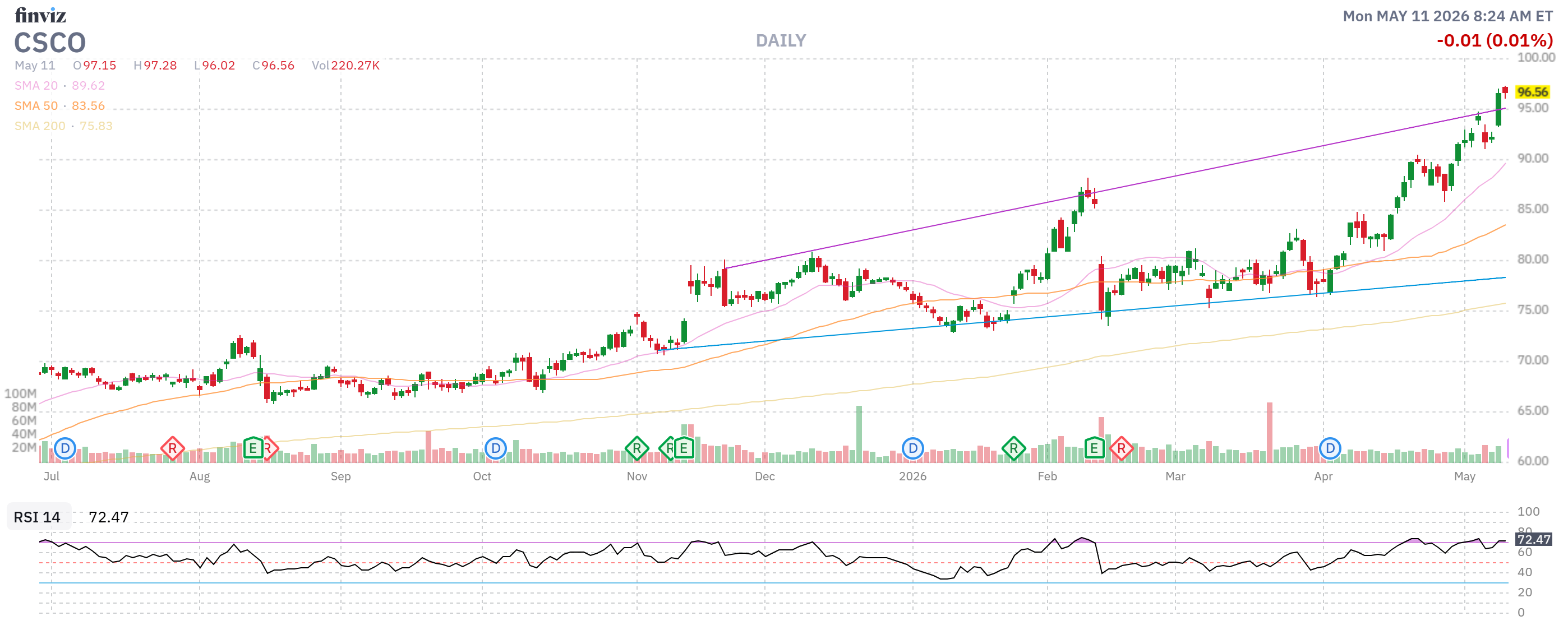
Task: Click the 90.00 price axis label
Action: (1533, 159)
